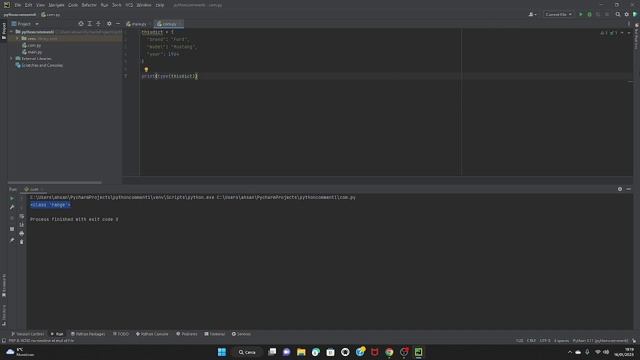Select the com.py editor tab
The height and width of the screenshot is (360, 640).
[x=168, y=24]
